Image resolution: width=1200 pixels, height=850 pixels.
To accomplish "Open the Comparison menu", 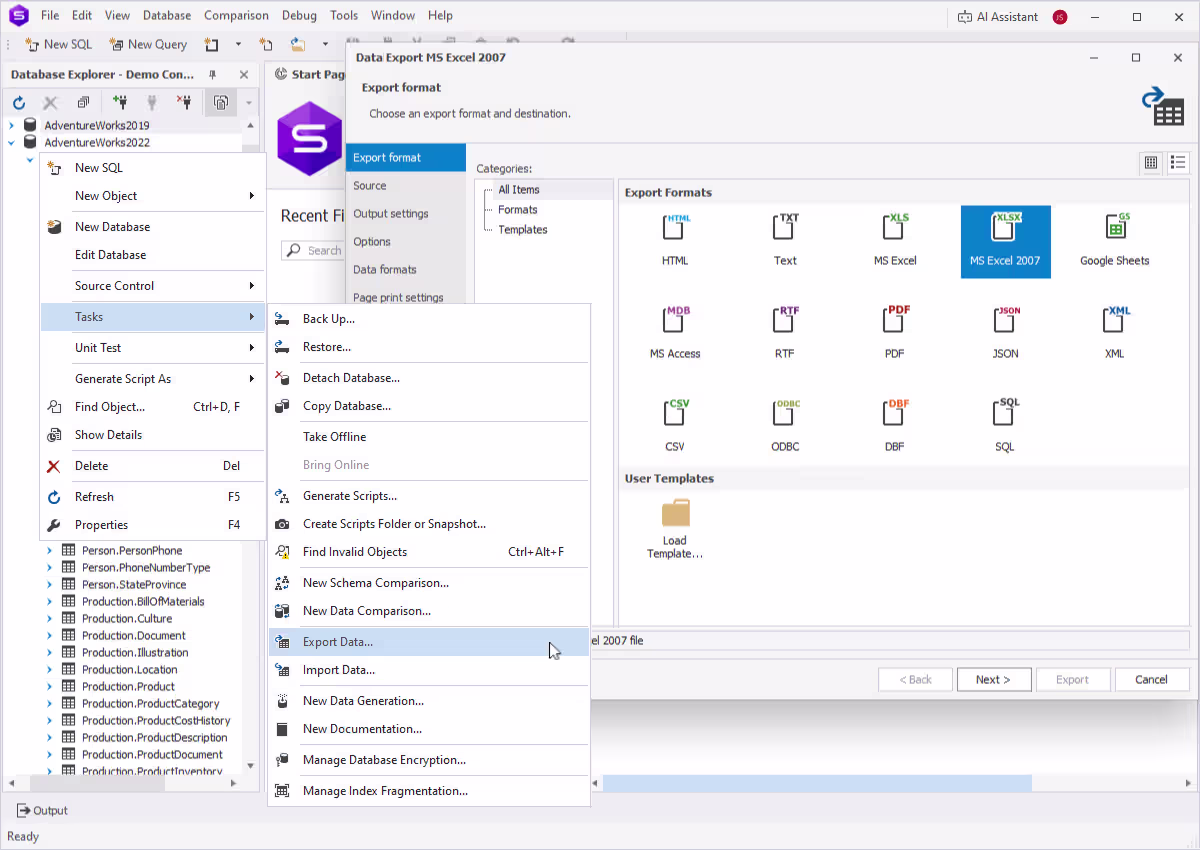I will (x=236, y=16).
